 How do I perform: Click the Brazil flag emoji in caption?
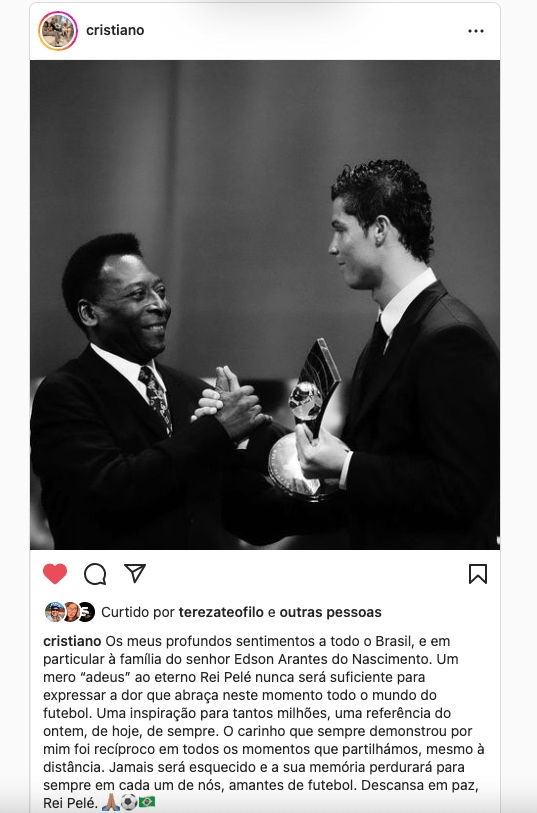tap(147, 803)
